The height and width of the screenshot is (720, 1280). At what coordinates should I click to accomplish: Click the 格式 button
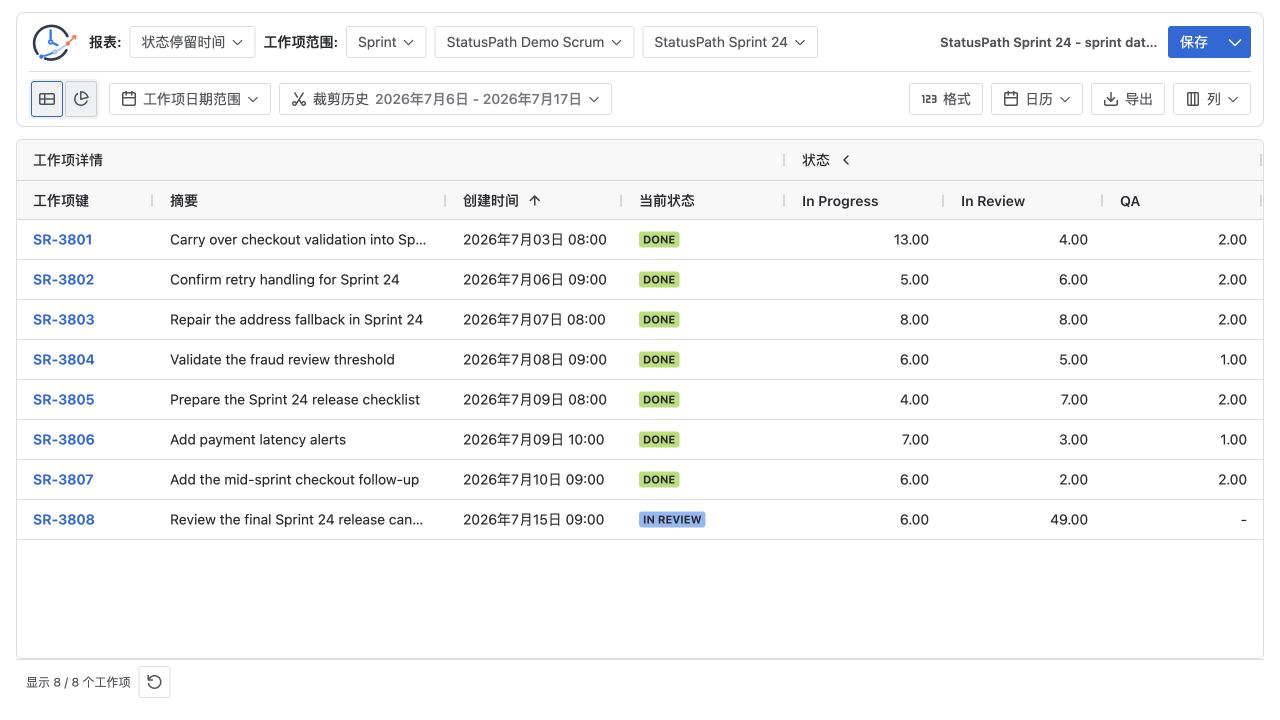point(946,99)
